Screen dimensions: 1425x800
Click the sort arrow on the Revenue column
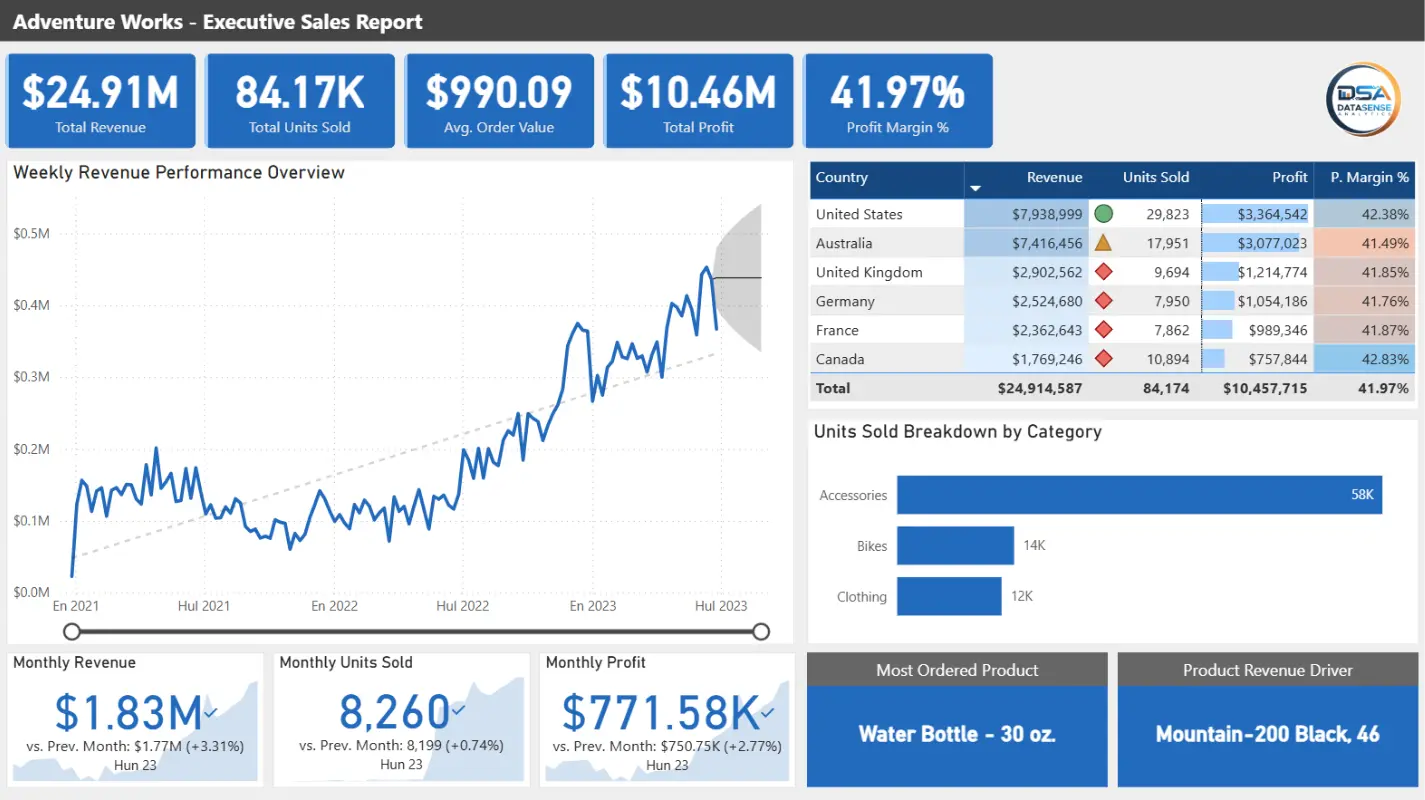(976, 188)
